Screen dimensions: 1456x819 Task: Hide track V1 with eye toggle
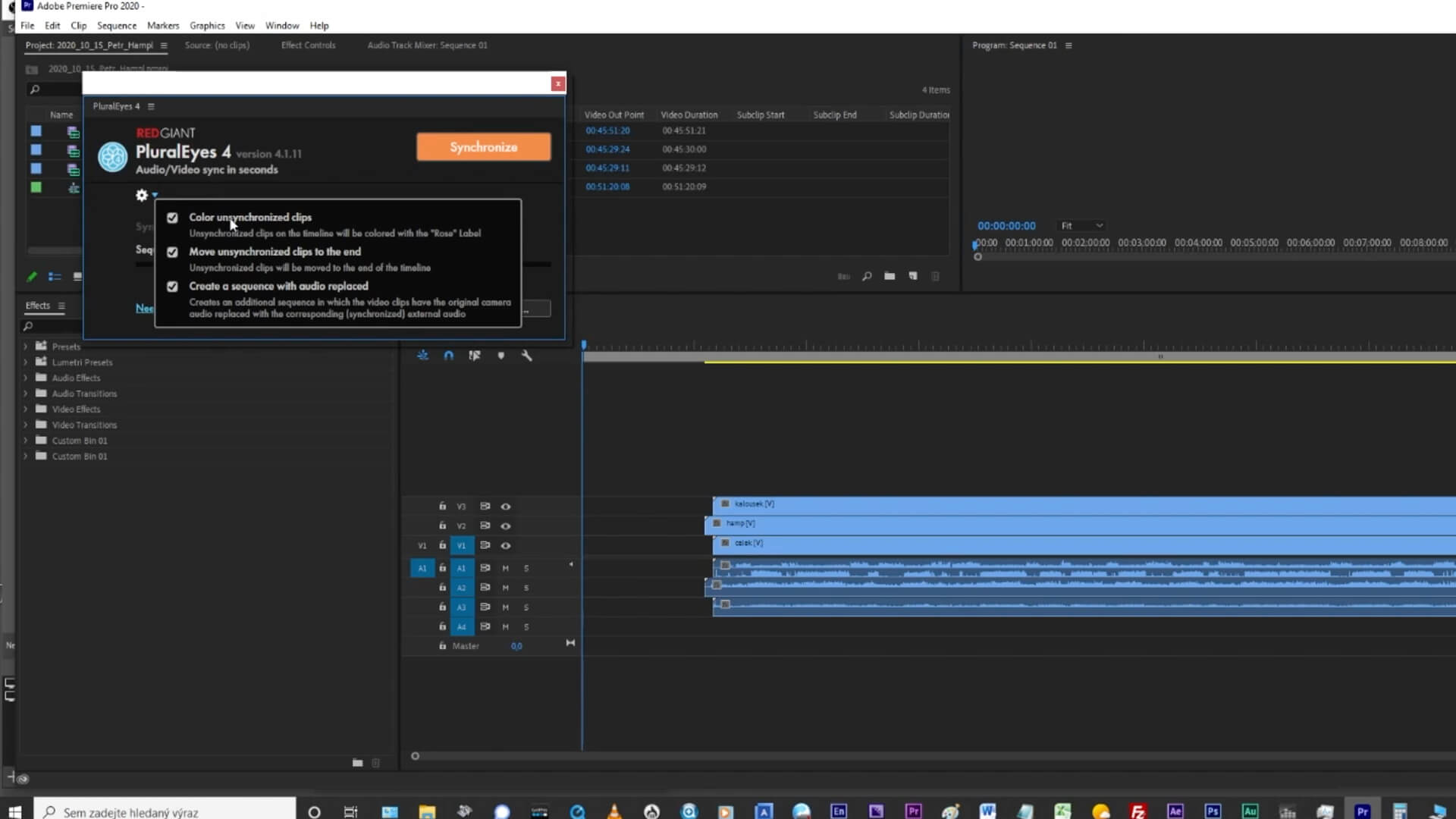click(x=506, y=546)
